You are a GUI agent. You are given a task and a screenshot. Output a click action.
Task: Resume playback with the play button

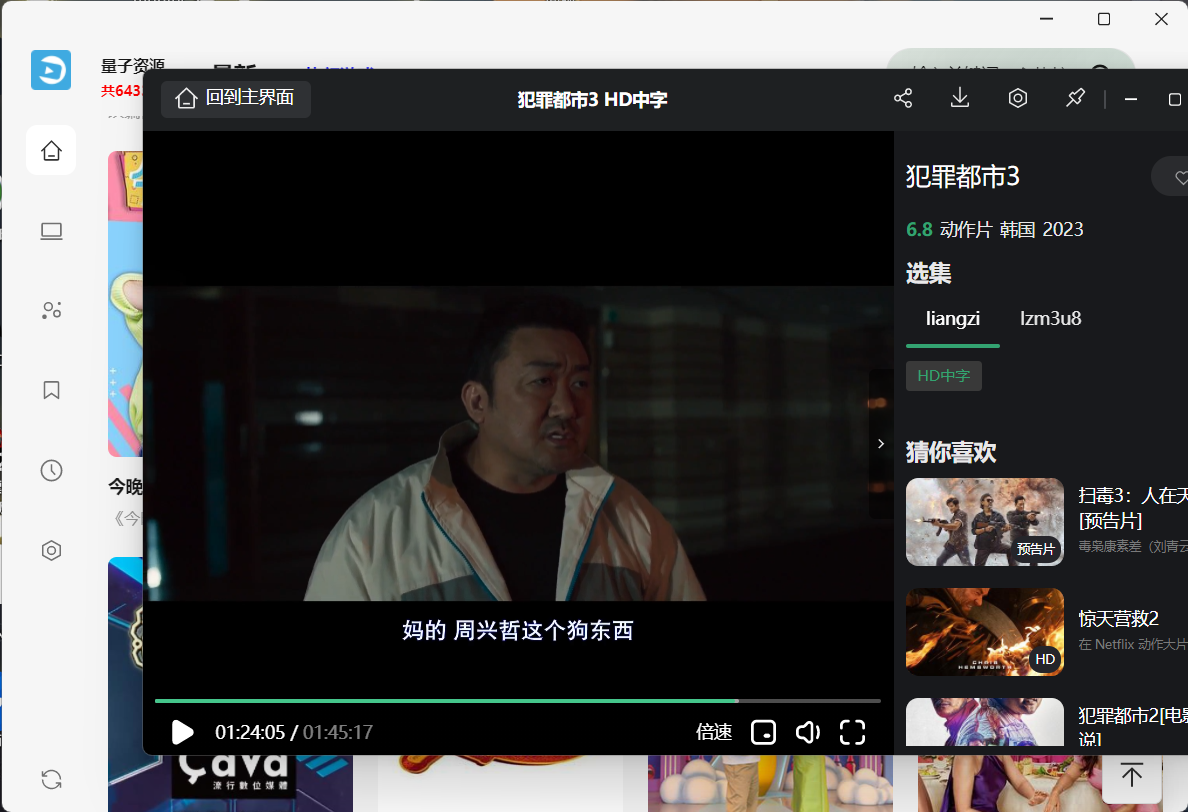182,732
